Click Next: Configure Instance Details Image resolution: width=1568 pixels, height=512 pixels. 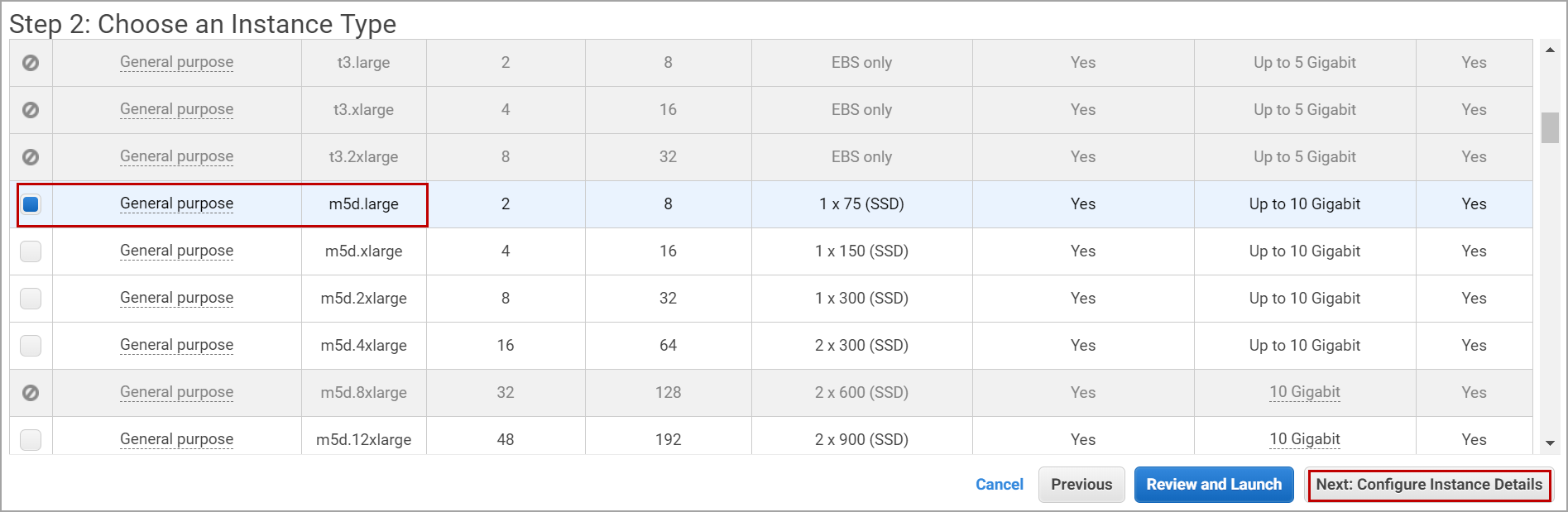1429,485
